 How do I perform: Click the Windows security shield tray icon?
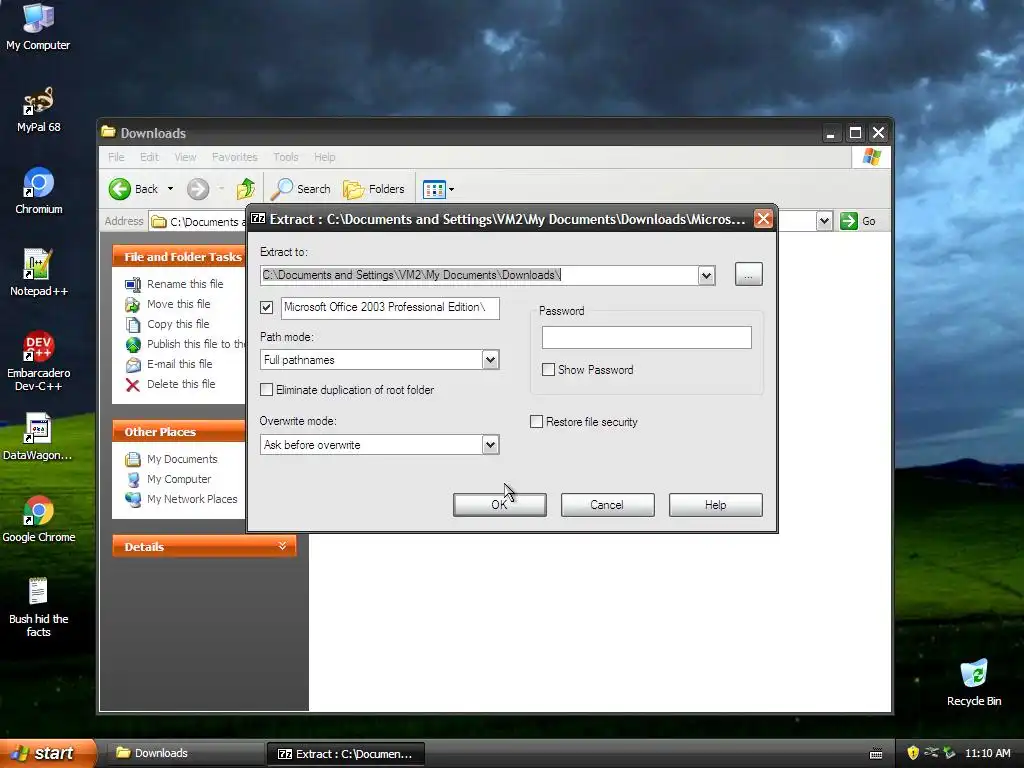913,753
